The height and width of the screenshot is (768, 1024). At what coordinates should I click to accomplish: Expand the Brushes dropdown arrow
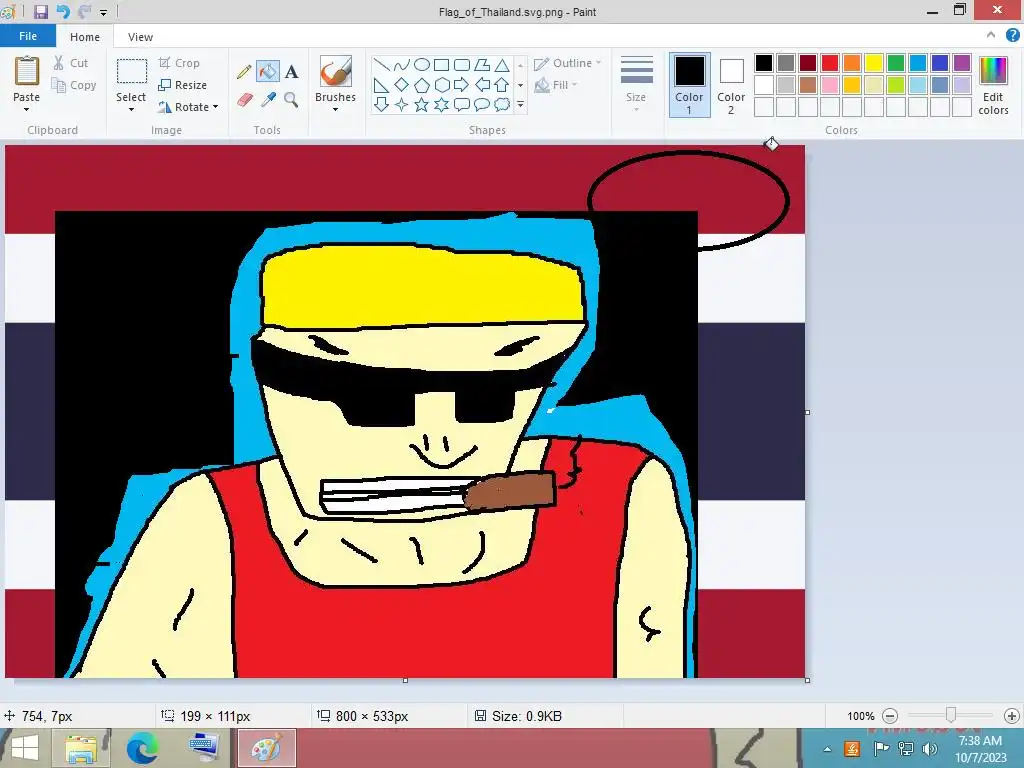335,110
